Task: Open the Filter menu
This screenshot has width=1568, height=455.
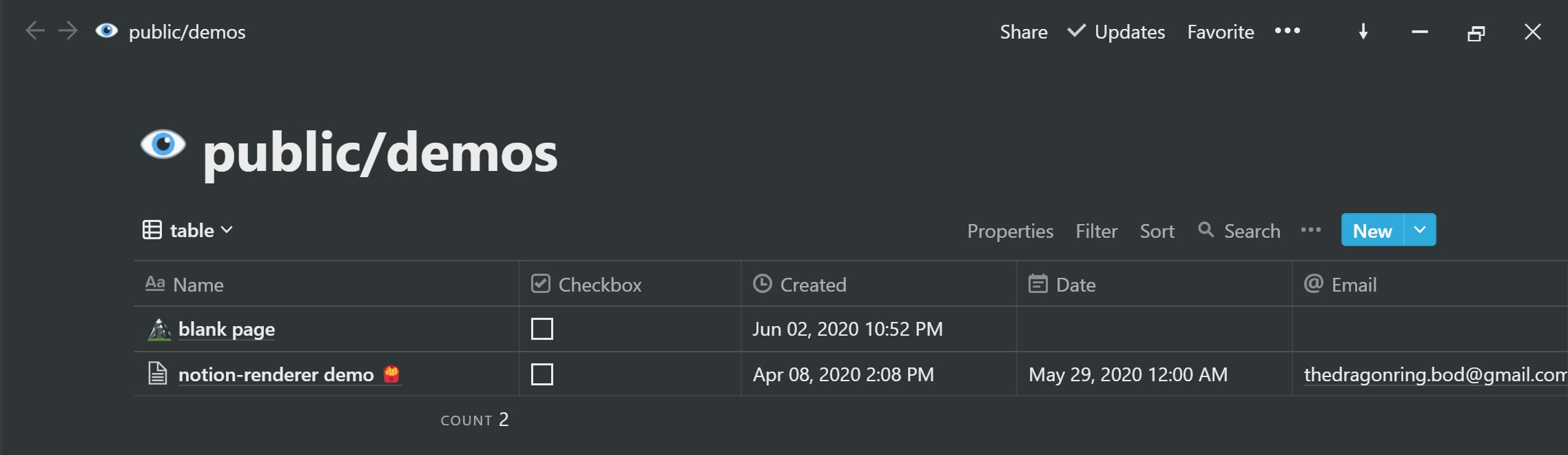Action: pyautogui.click(x=1096, y=231)
